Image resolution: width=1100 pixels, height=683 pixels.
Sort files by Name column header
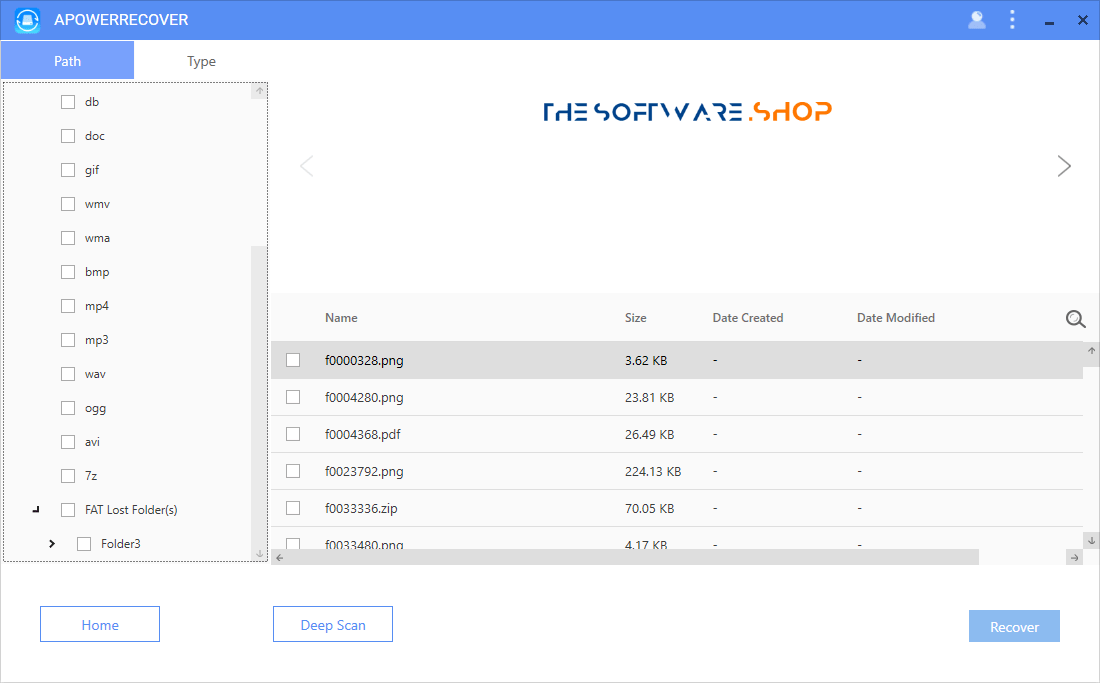click(341, 318)
